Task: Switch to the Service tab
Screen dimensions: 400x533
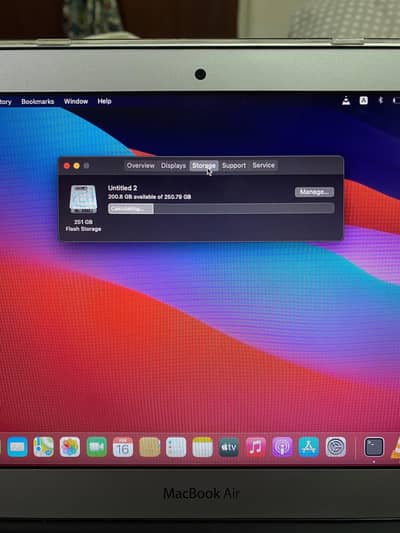Action: [263, 166]
